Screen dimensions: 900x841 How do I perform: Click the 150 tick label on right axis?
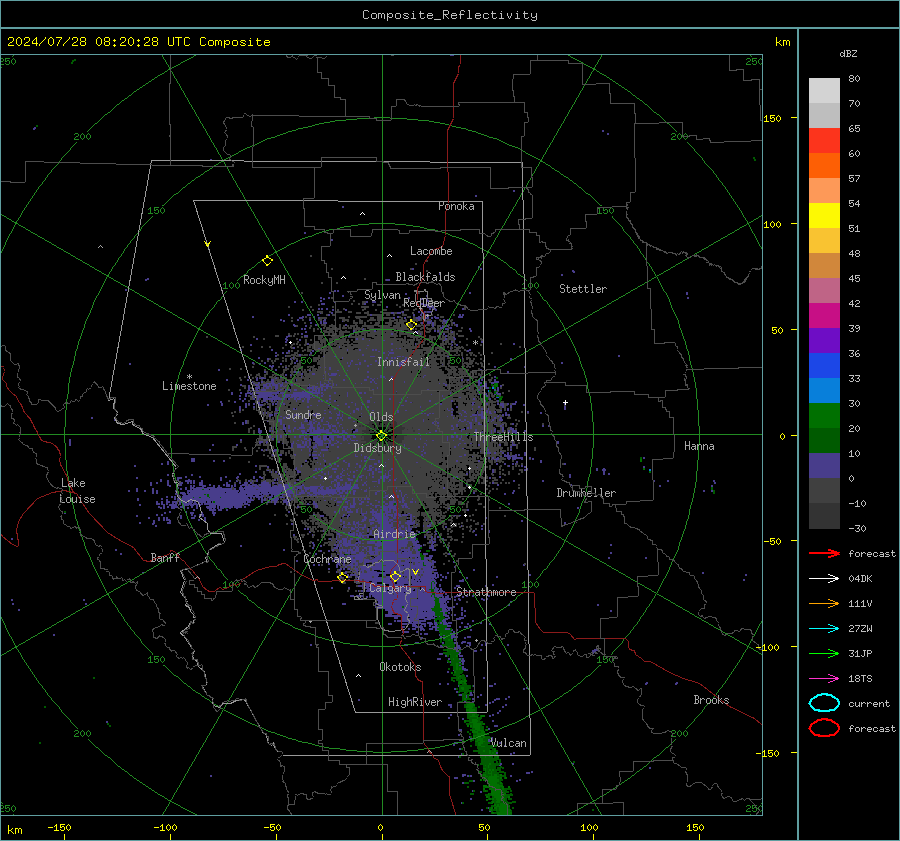(772, 118)
